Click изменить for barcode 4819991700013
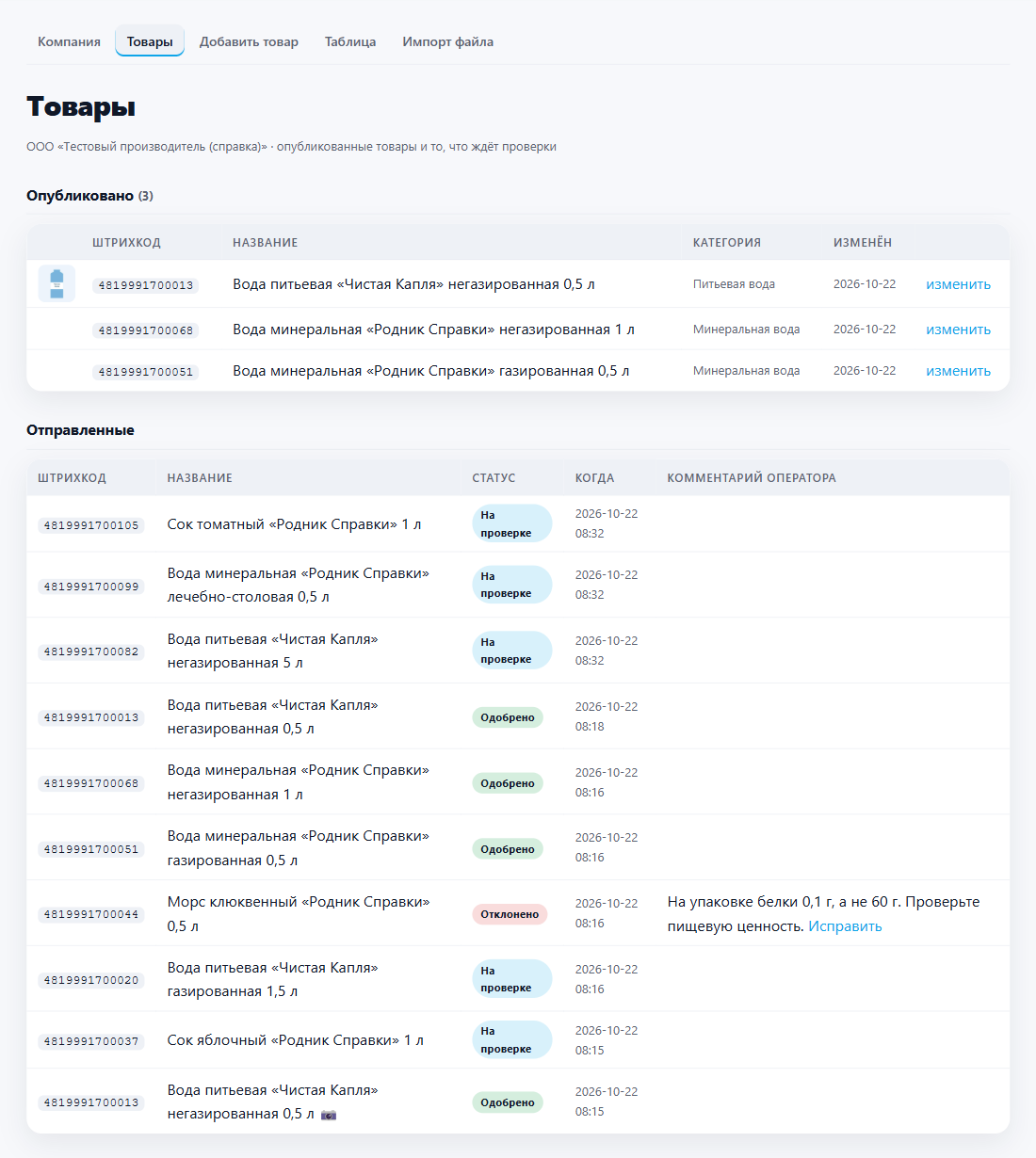Image resolution: width=1036 pixels, height=1158 pixels. [x=958, y=284]
